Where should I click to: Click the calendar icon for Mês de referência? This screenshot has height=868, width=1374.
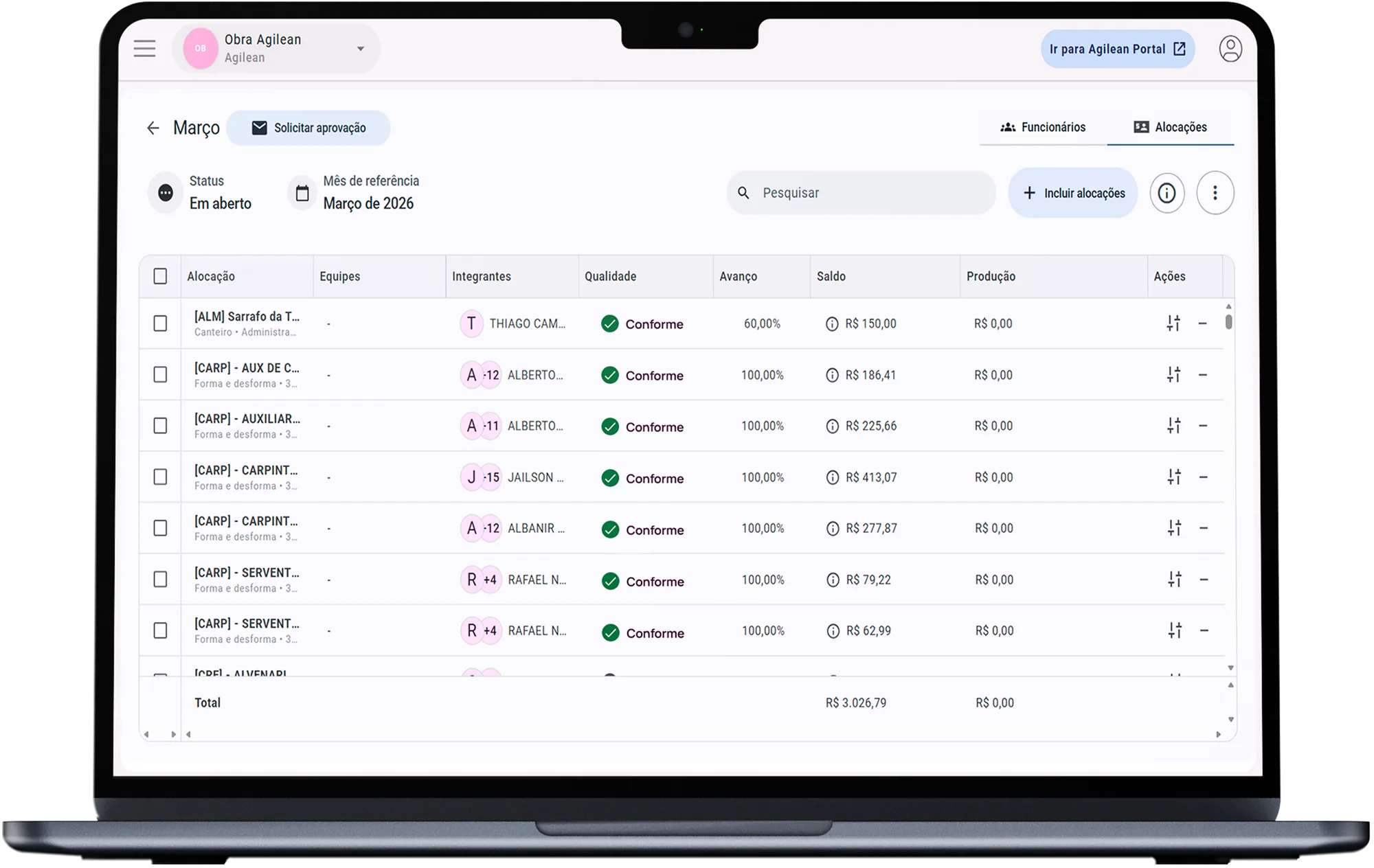[x=302, y=193]
